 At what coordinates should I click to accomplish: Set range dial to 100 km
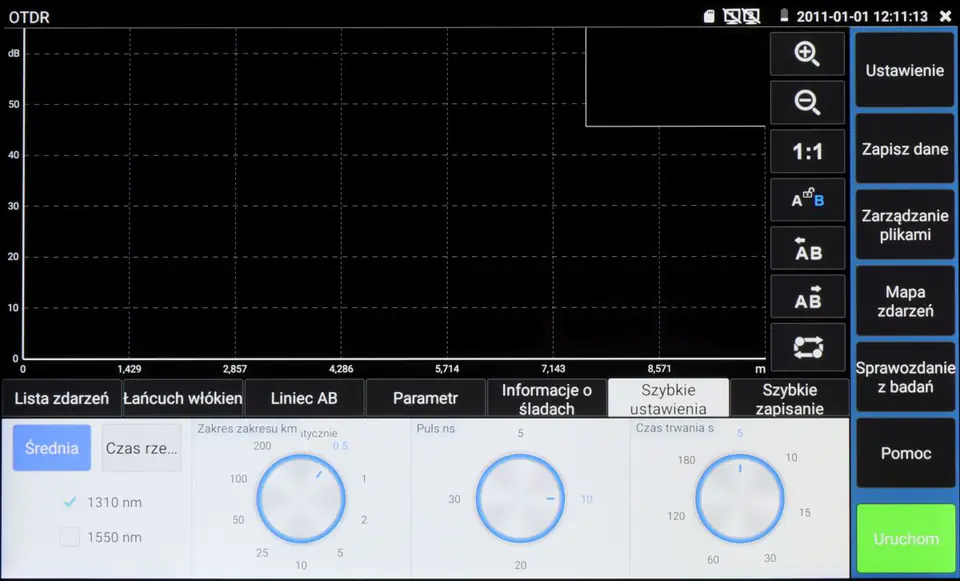click(238, 479)
